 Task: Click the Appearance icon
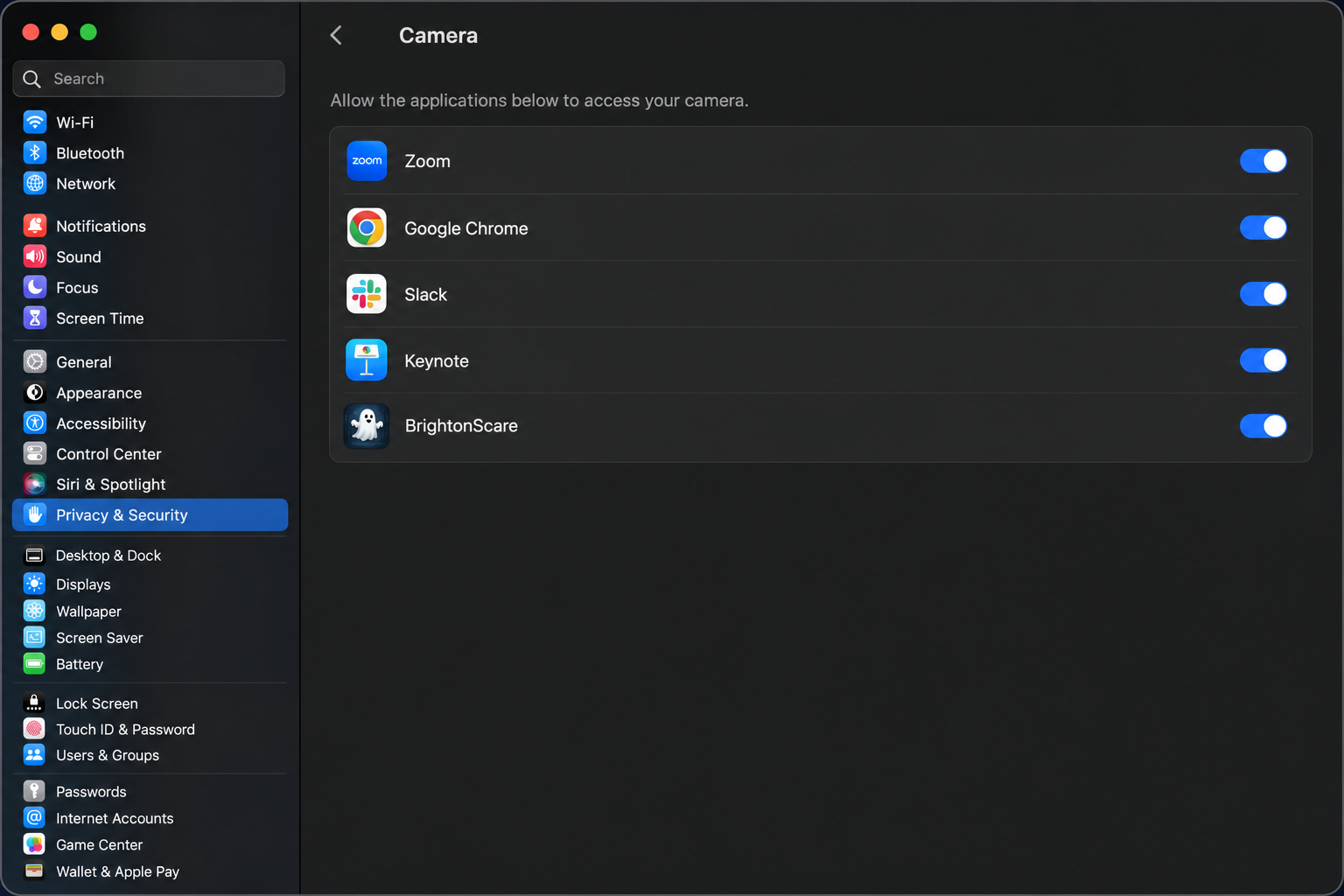coord(35,392)
